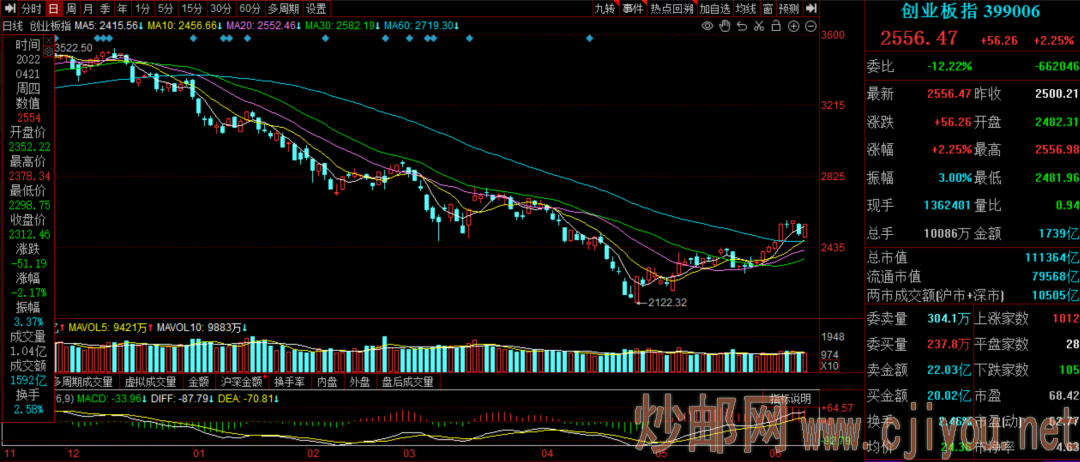This screenshot has height=462, width=1080.
Task: Expand the MA5 indicator arrow
Action: tap(139, 24)
